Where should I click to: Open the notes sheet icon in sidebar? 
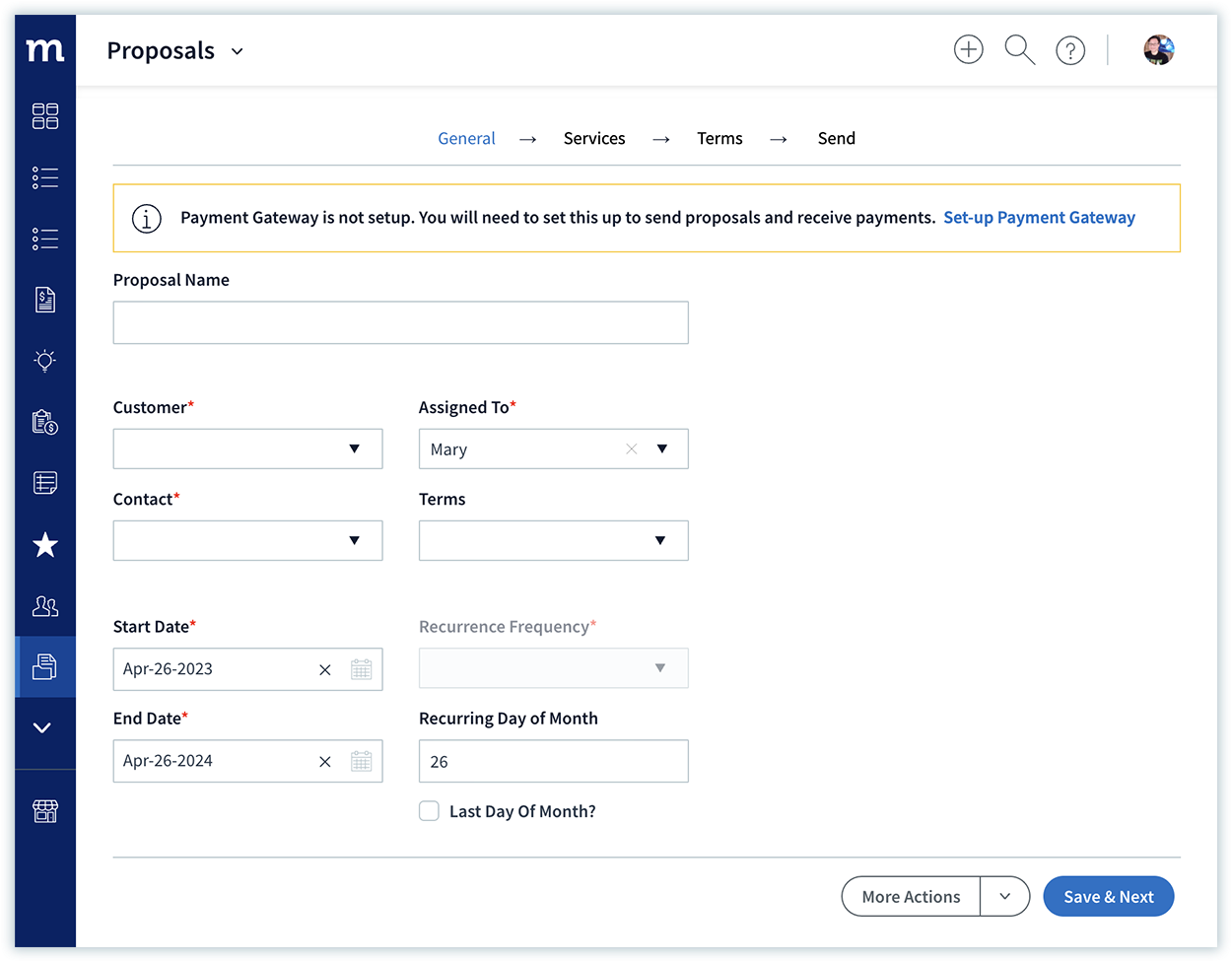coord(45,483)
